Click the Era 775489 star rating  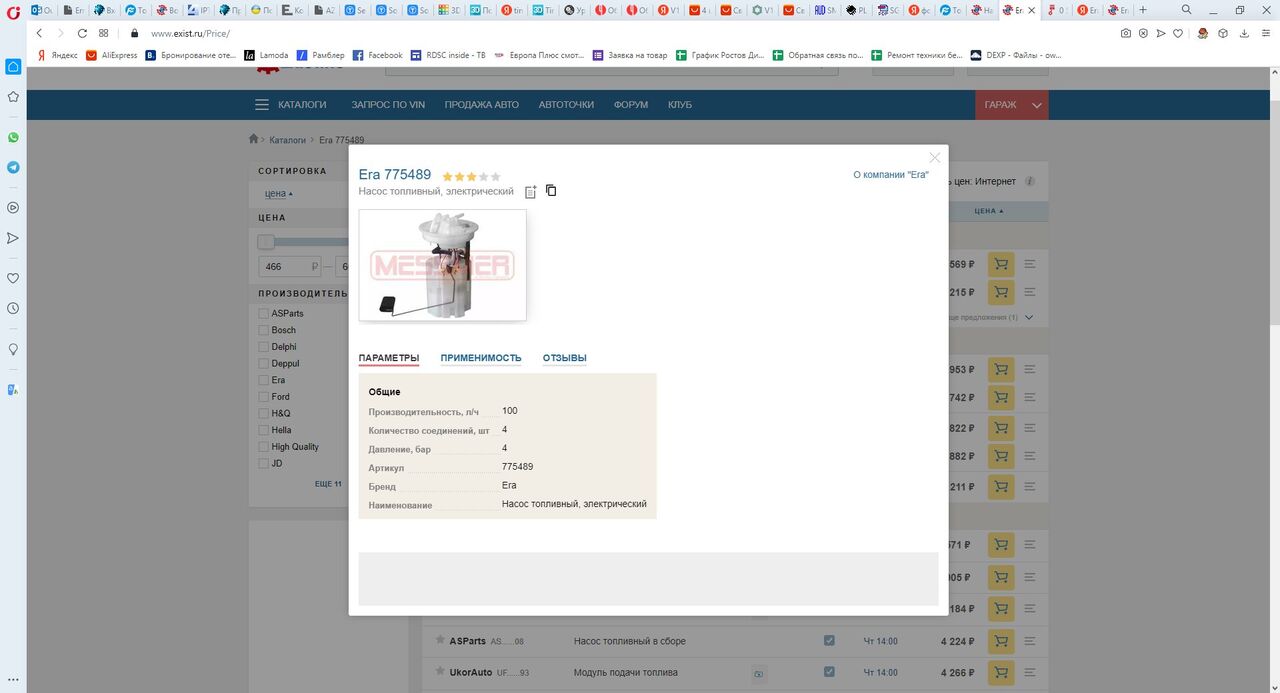pos(471,176)
